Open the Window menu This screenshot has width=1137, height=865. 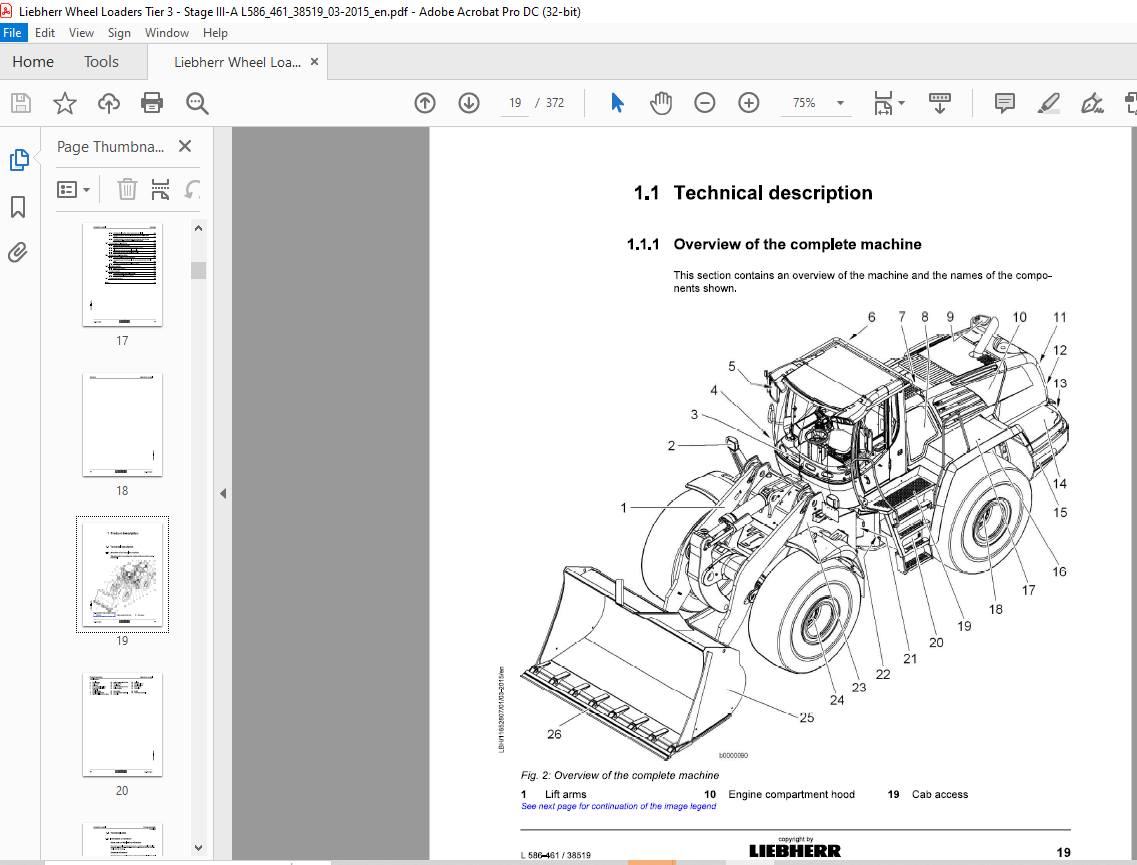click(x=167, y=33)
